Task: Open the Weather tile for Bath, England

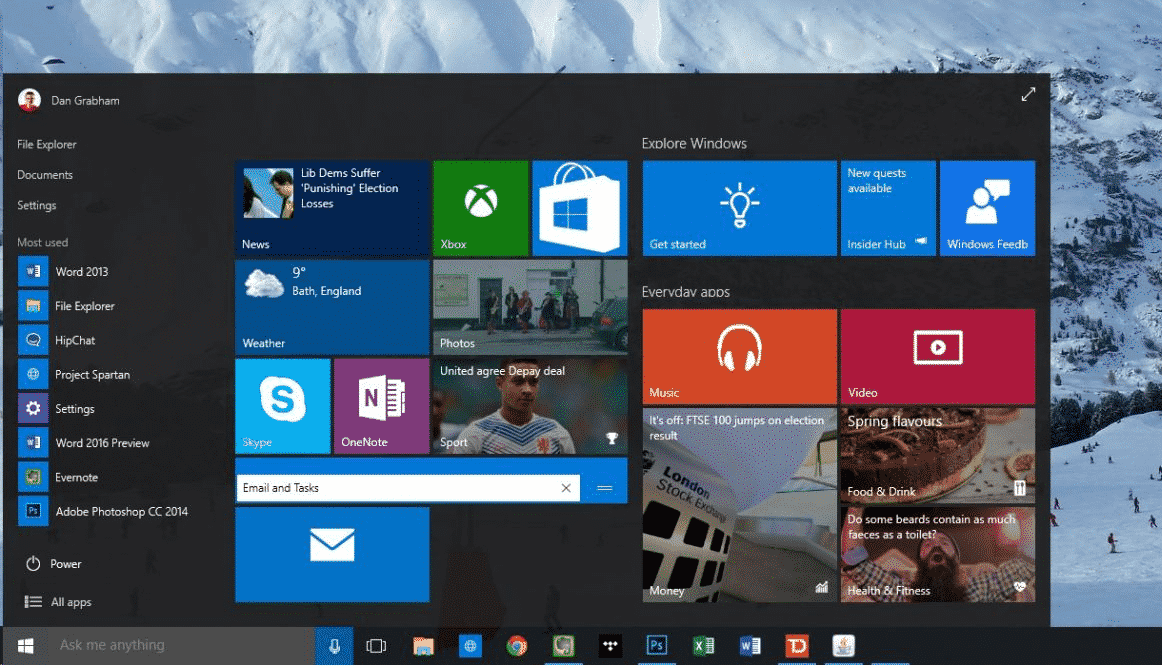Action: [332, 307]
